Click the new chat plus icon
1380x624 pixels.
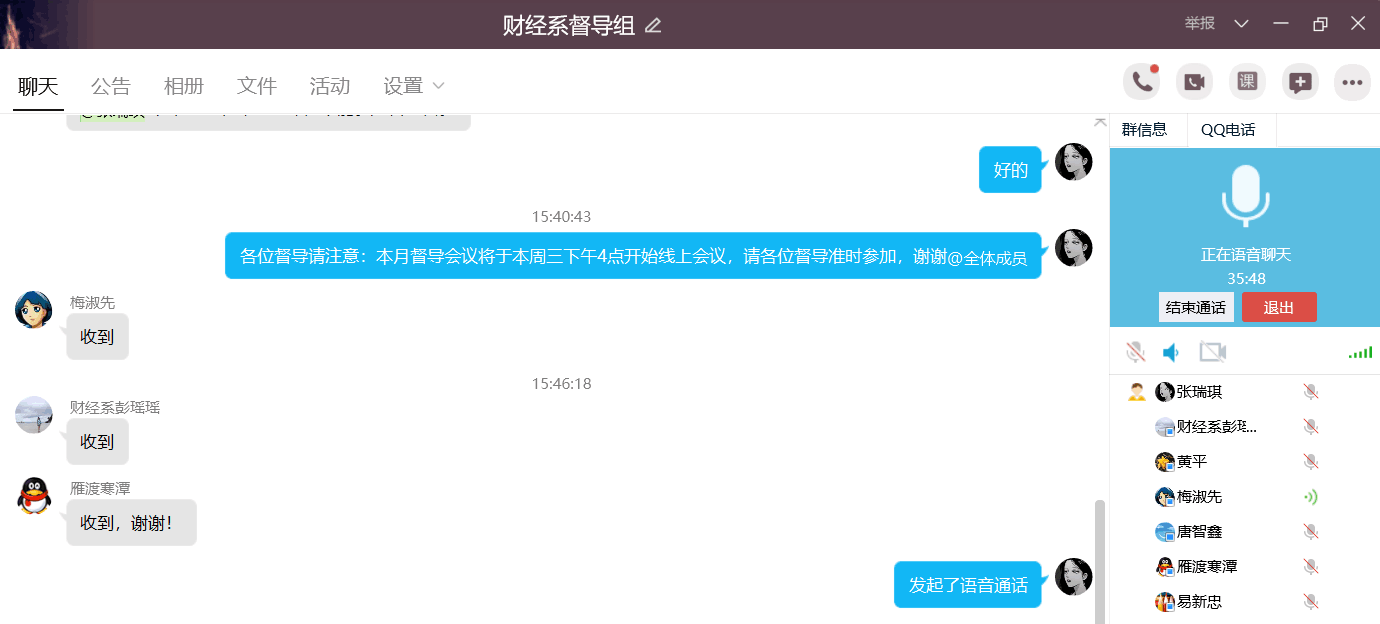pos(1300,82)
